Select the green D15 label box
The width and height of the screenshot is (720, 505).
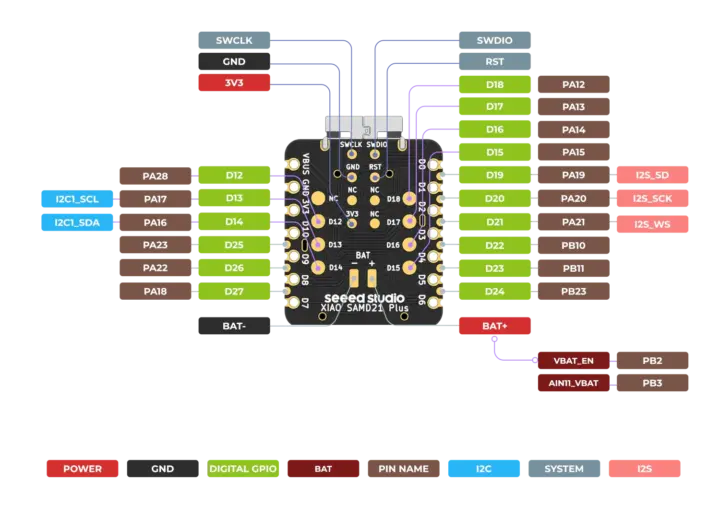pyautogui.click(x=495, y=152)
